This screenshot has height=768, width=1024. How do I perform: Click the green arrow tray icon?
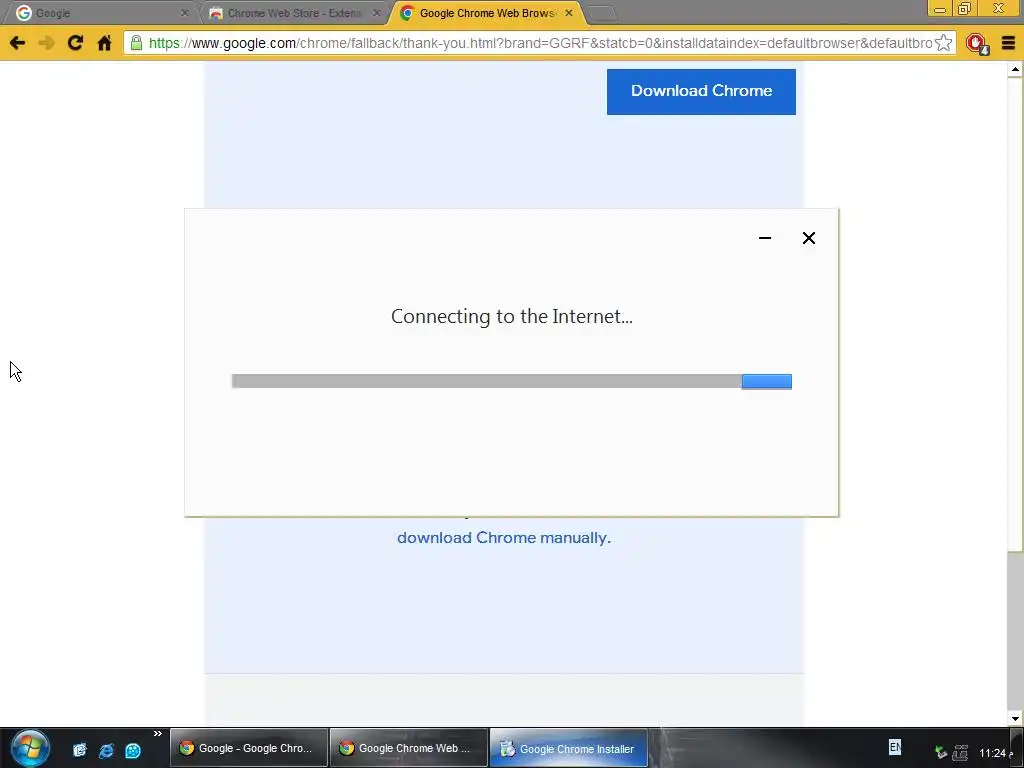pos(940,753)
